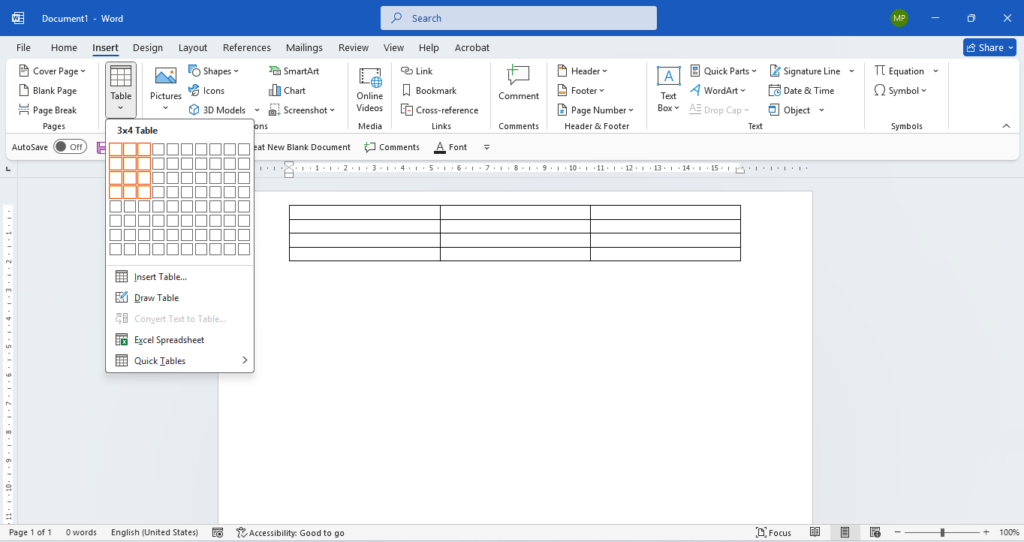Switch to Read Mode view
Screen dimensions: 1024x542
[815, 533]
